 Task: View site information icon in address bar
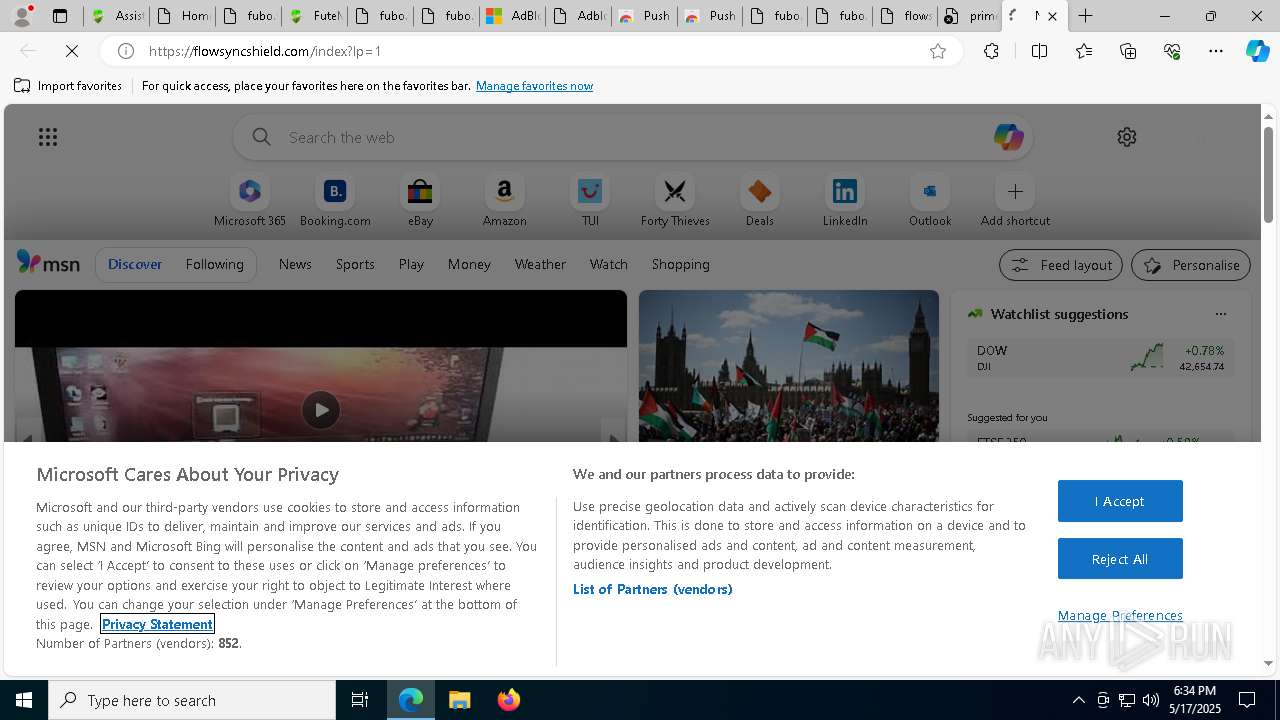(126, 51)
